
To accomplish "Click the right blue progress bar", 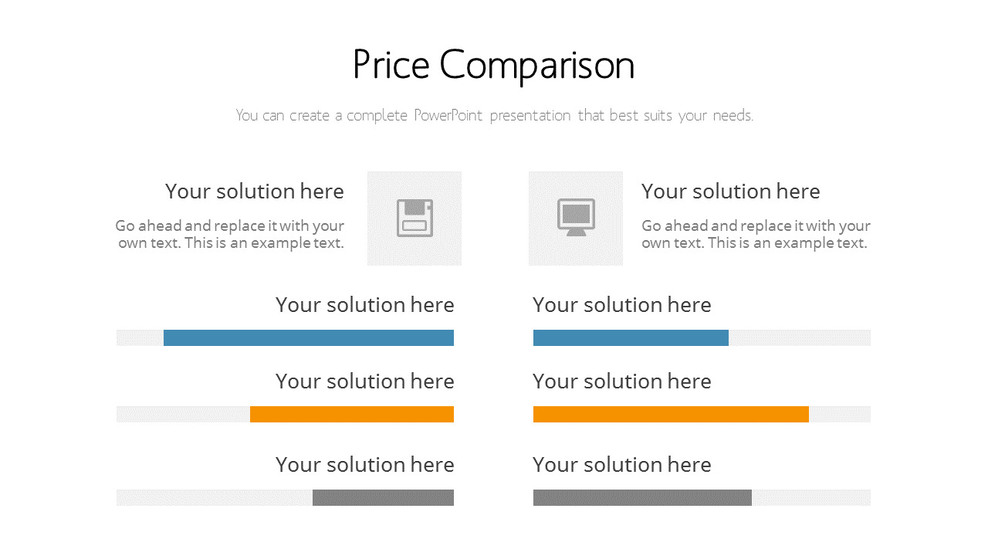I will 631,338.
